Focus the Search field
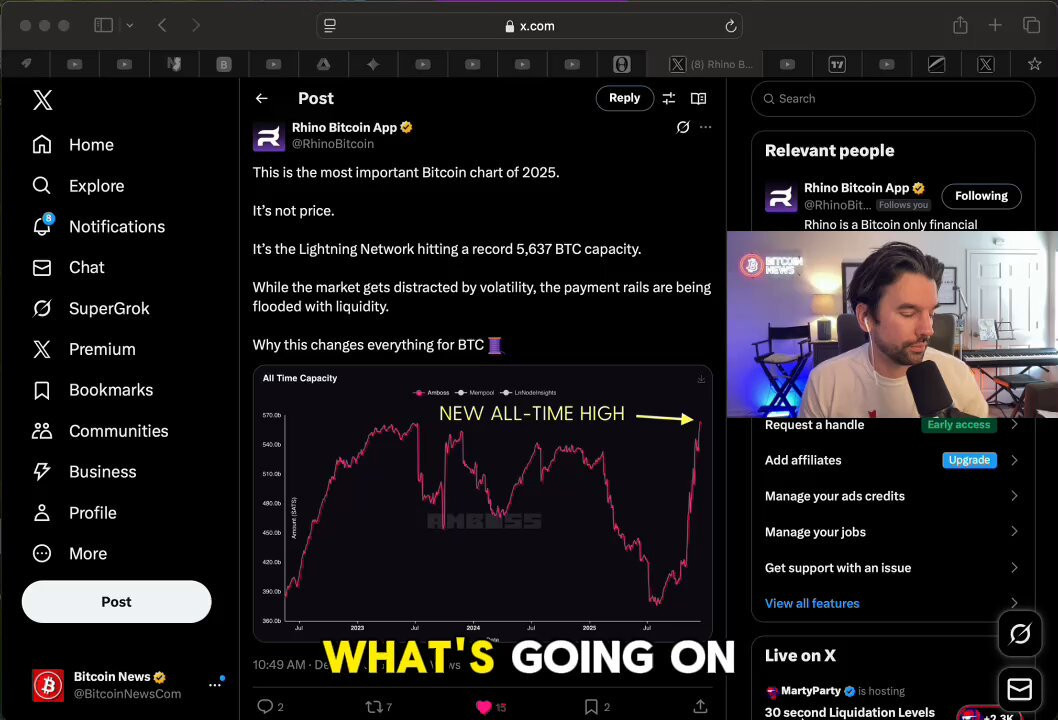This screenshot has height=720, width=1058. point(893,99)
